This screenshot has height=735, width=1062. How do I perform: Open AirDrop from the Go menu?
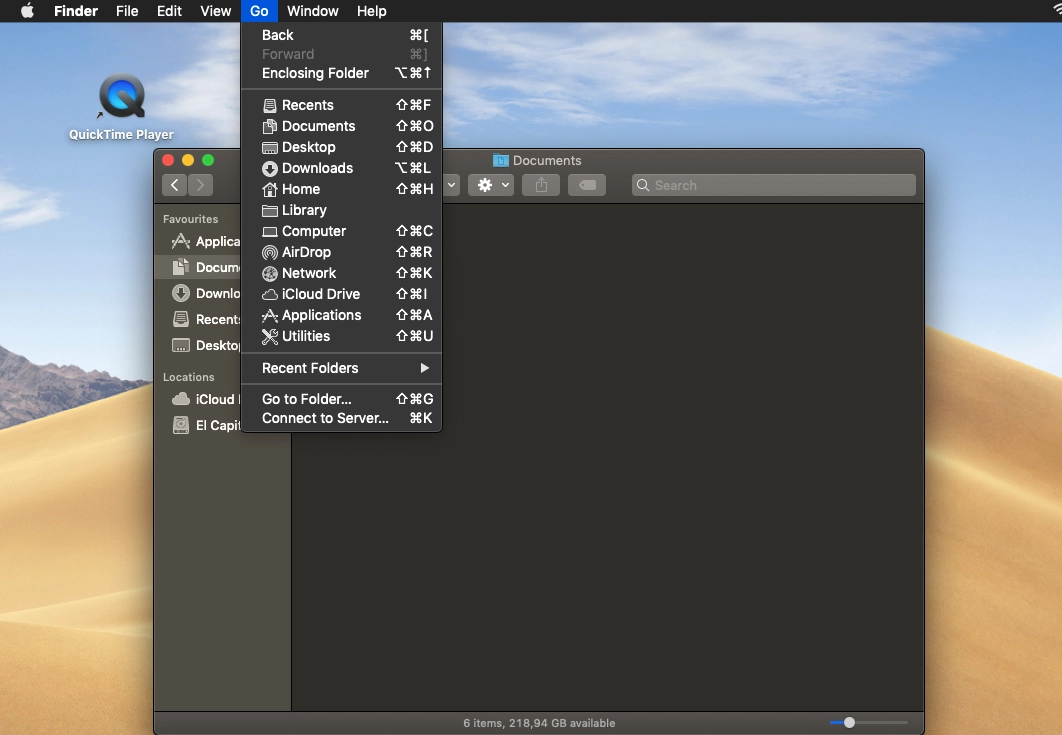pos(306,252)
